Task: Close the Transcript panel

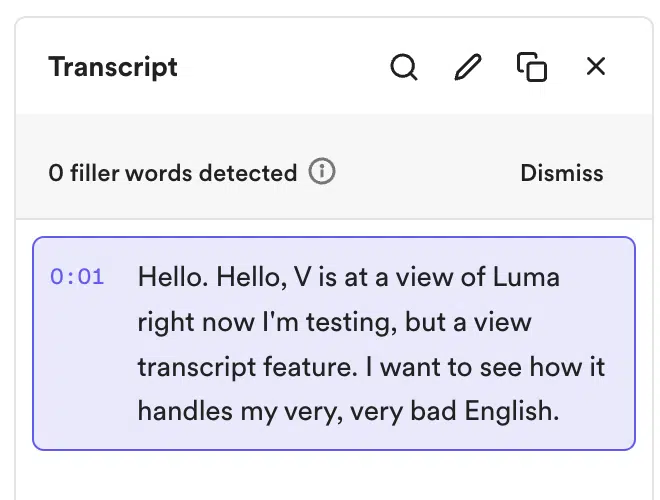Action: click(596, 66)
